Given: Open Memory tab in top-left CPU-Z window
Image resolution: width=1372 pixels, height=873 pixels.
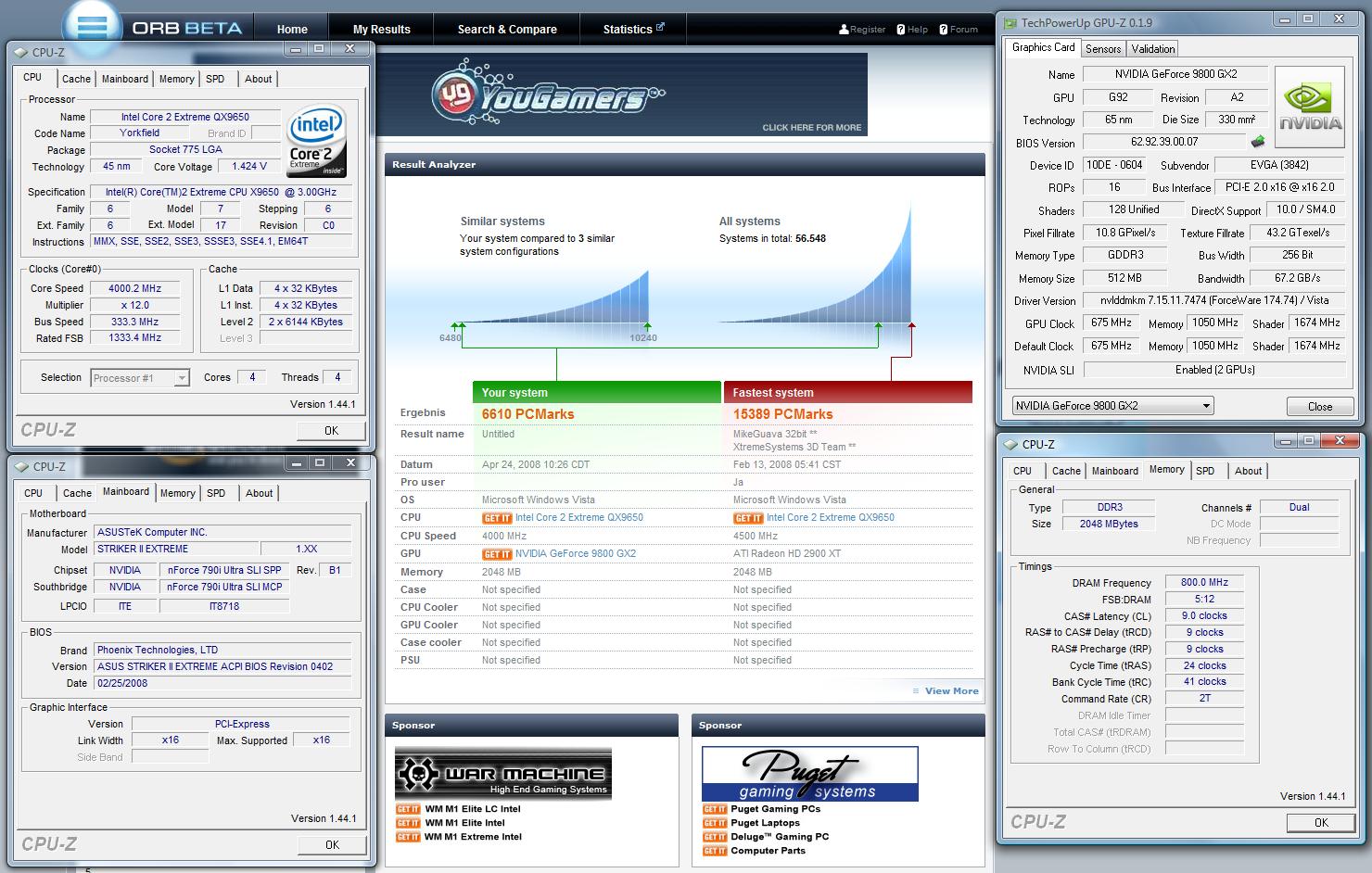Looking at the screenshot, I should click(177, 79).
